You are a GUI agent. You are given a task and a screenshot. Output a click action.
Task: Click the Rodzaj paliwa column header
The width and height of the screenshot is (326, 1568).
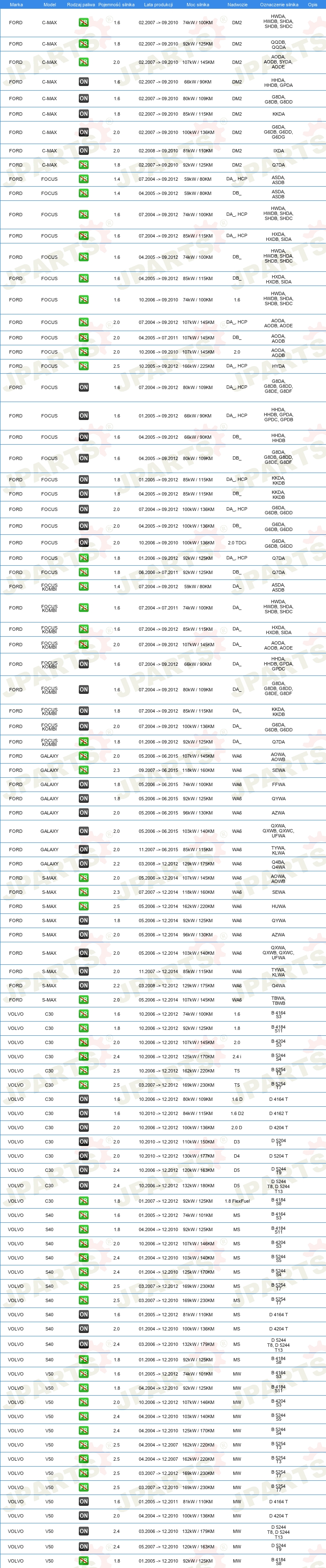click(x=81, y=4)
